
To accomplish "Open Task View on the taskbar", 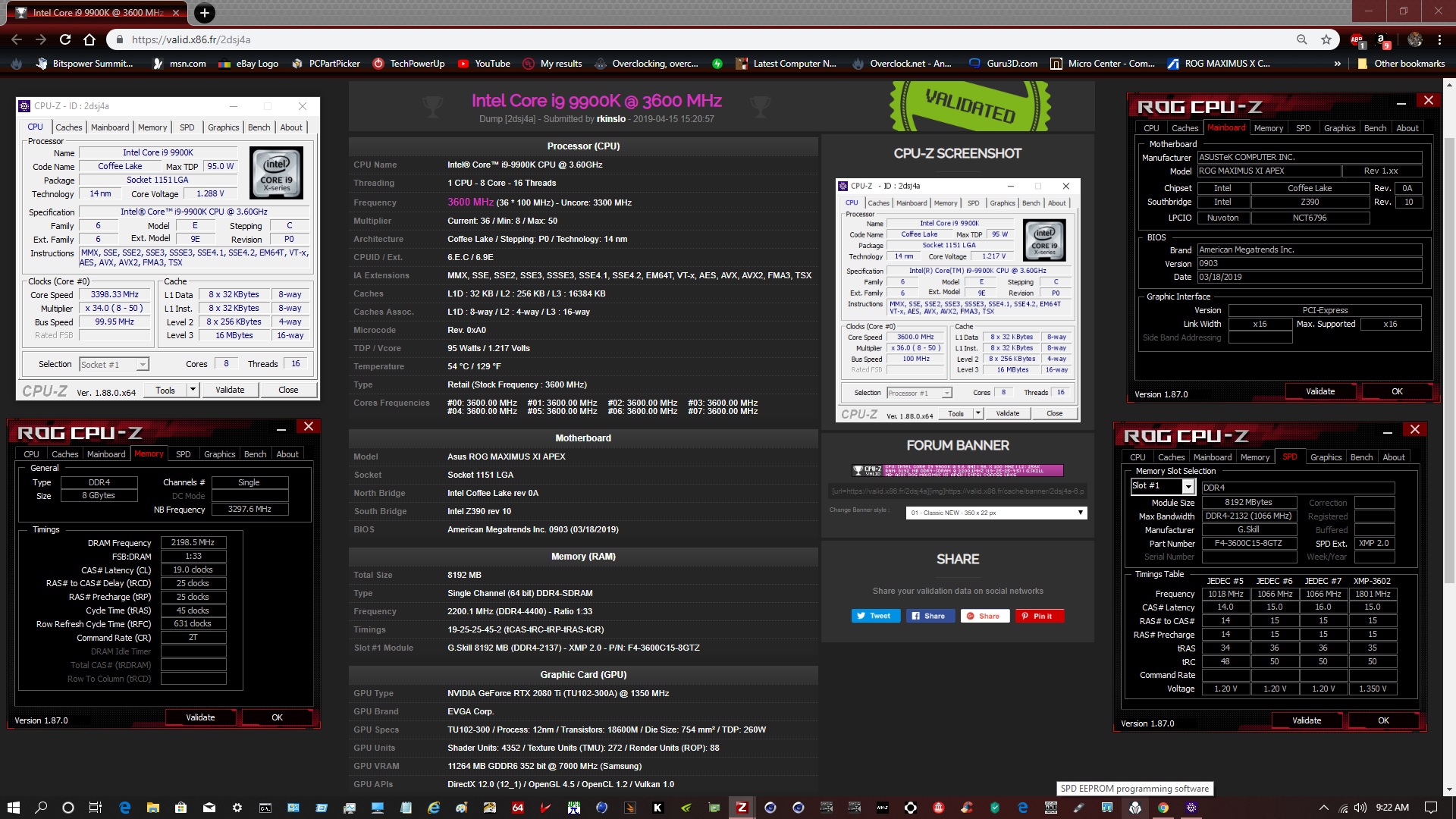I will coord(95,807).
